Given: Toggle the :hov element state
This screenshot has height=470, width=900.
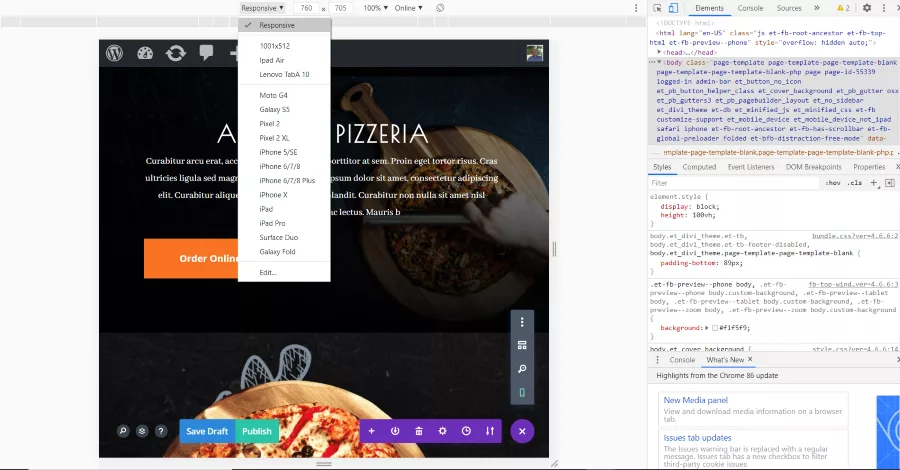Looking at the screenshot, I should point(833,182).
